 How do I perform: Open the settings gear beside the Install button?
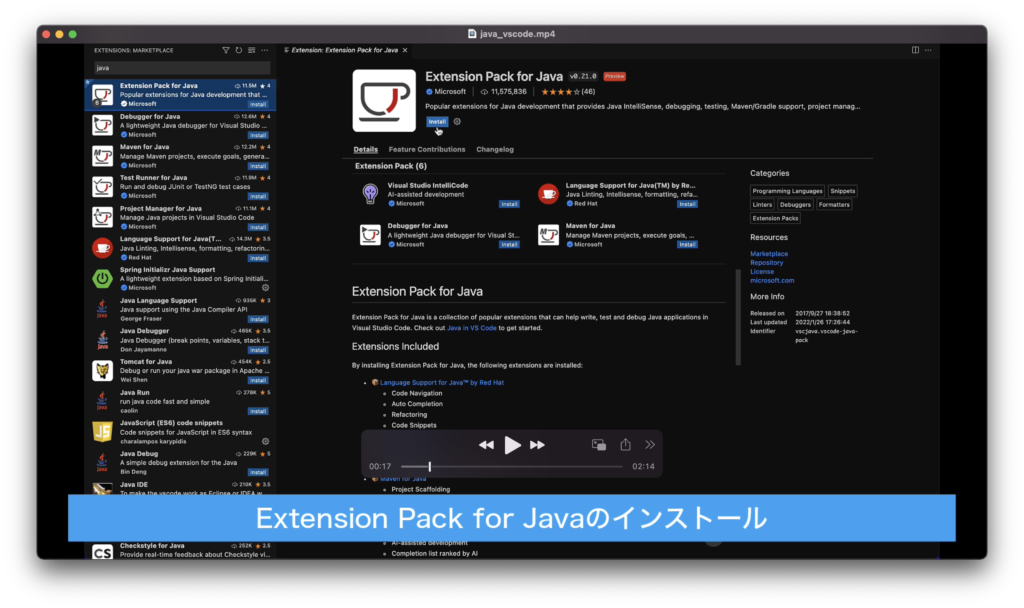point(457,121)
